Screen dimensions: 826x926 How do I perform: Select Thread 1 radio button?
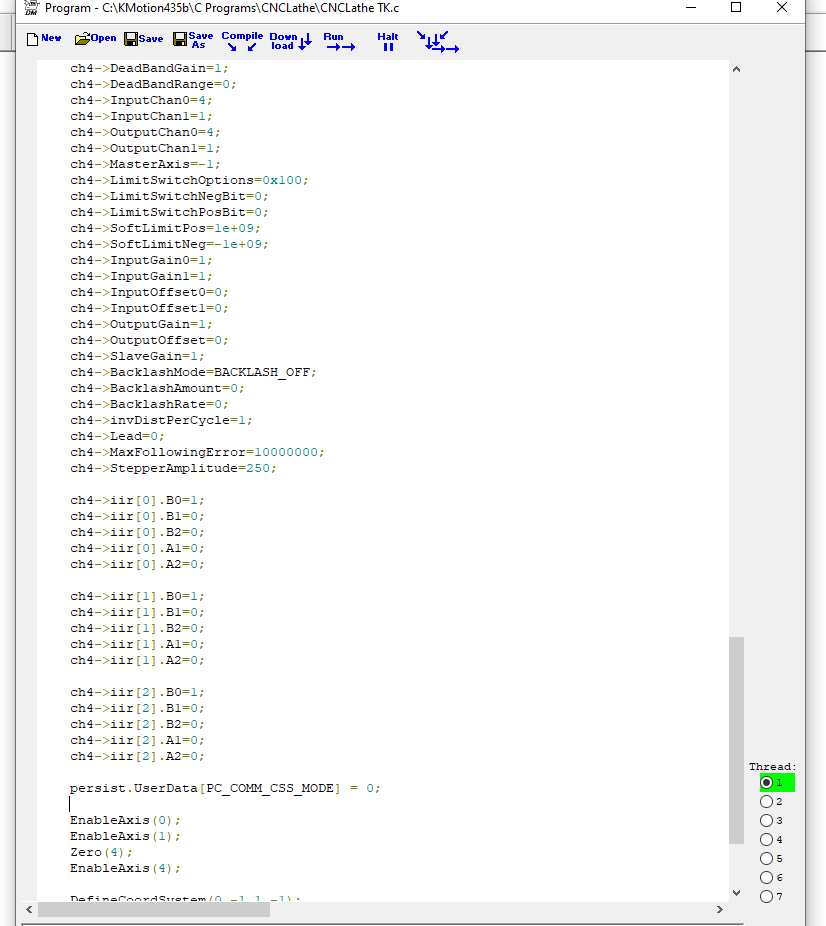point(767,782)
